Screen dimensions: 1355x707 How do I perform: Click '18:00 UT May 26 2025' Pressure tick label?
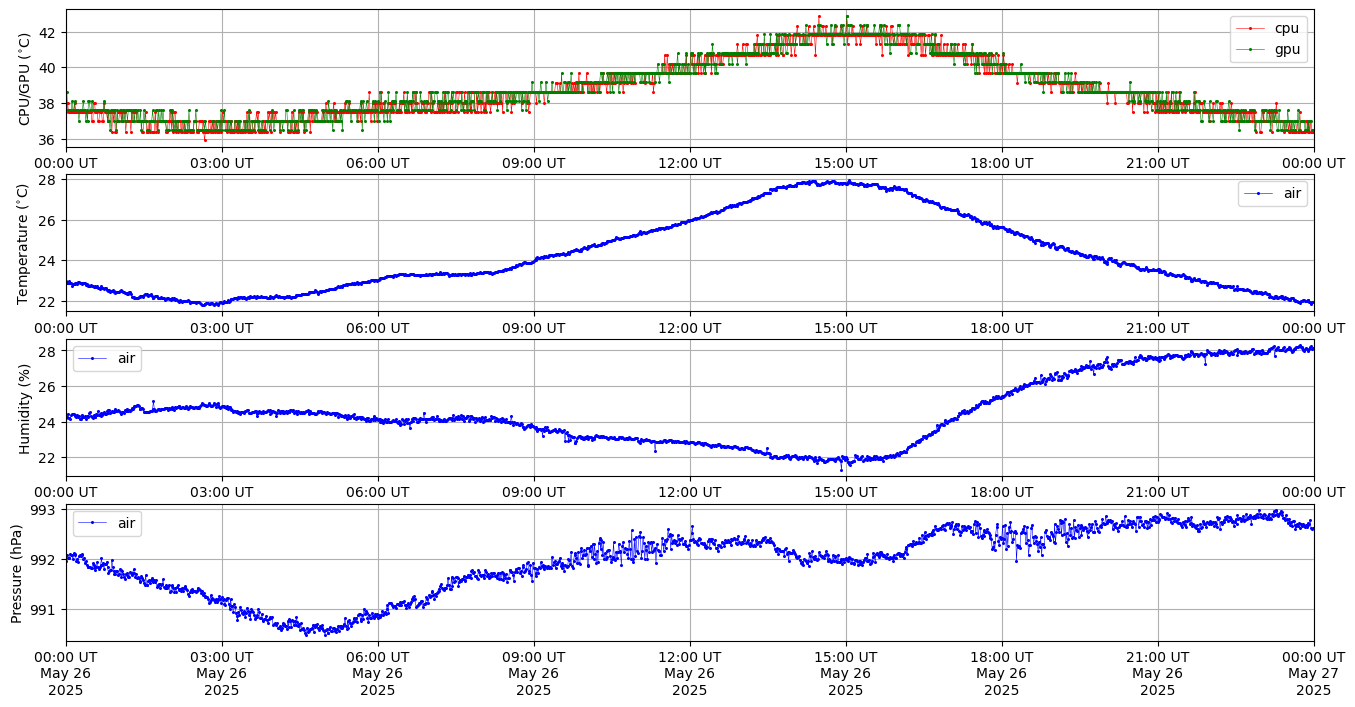click(1002, 673)
